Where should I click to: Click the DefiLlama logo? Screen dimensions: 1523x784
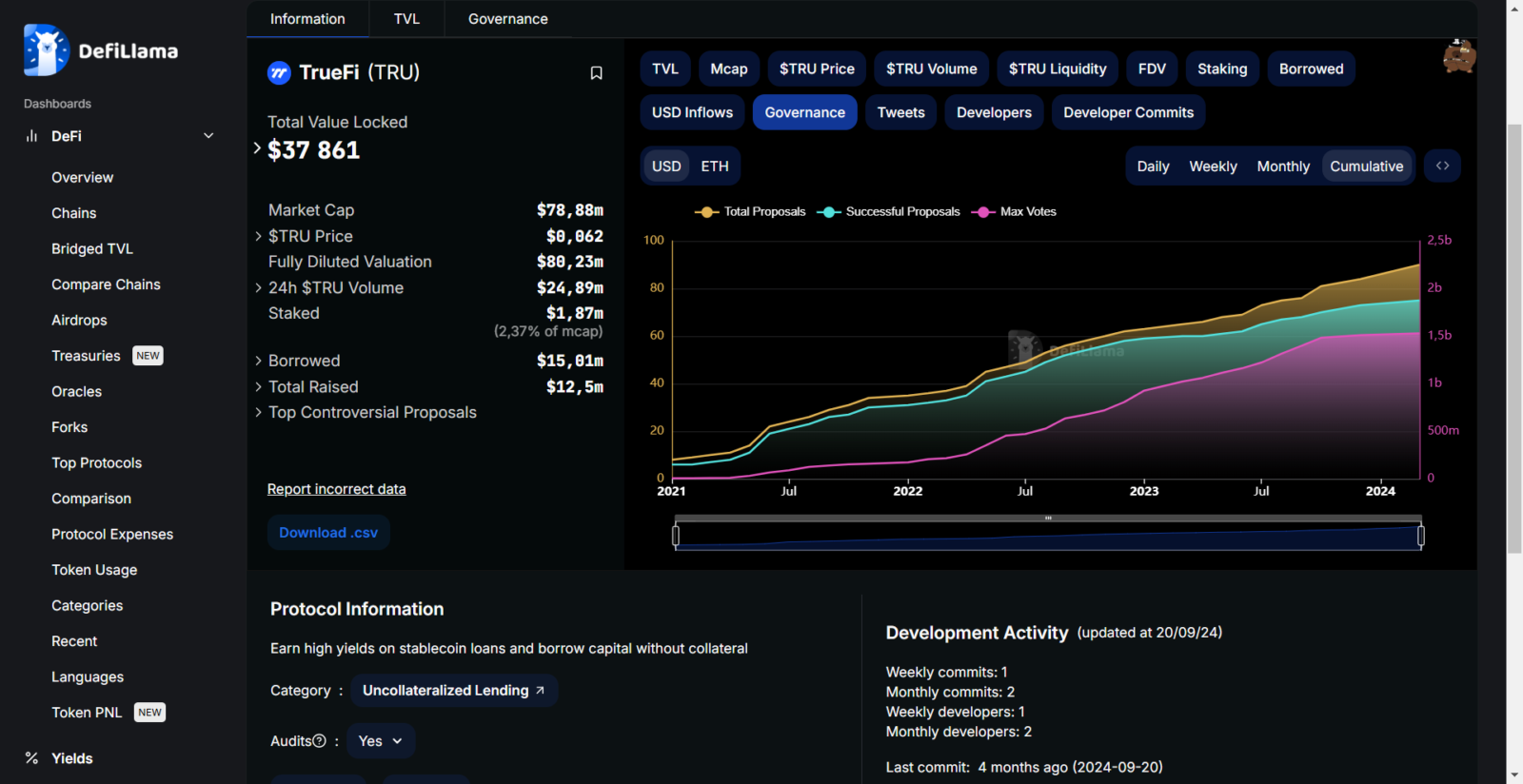[x=101, y=50]
